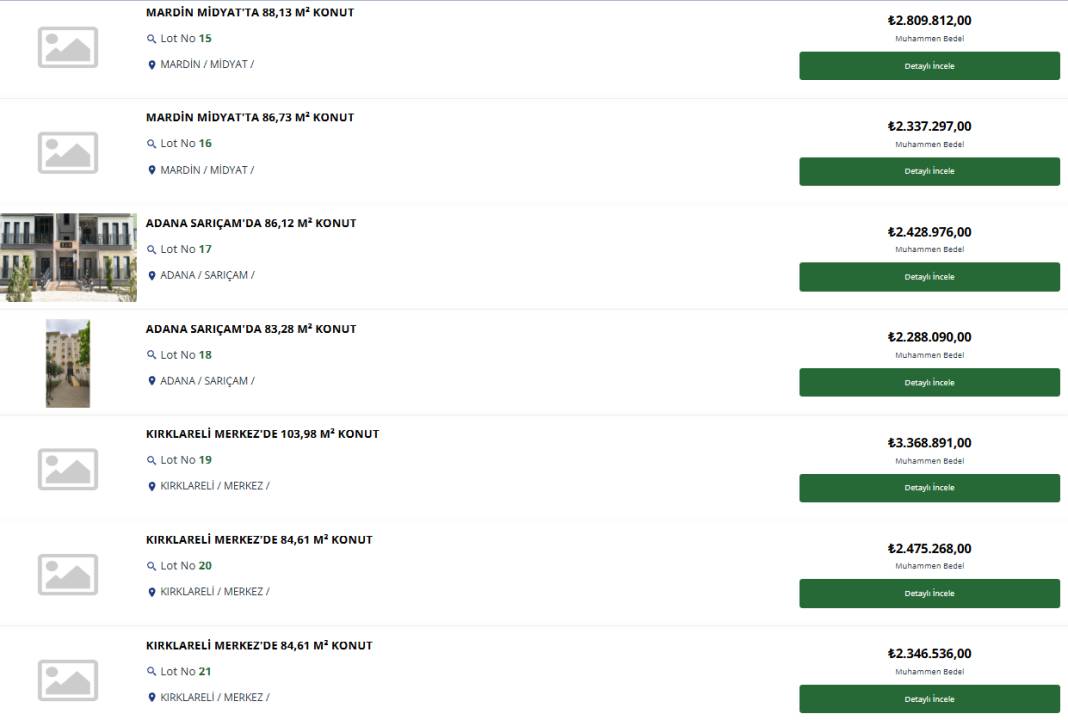The height and width of the screenshot is (720, 1068).
Task: Open the KIRKLARELİ MERKEZ'DE 103,98 M² KONUT title
Action: coord(262,434)
